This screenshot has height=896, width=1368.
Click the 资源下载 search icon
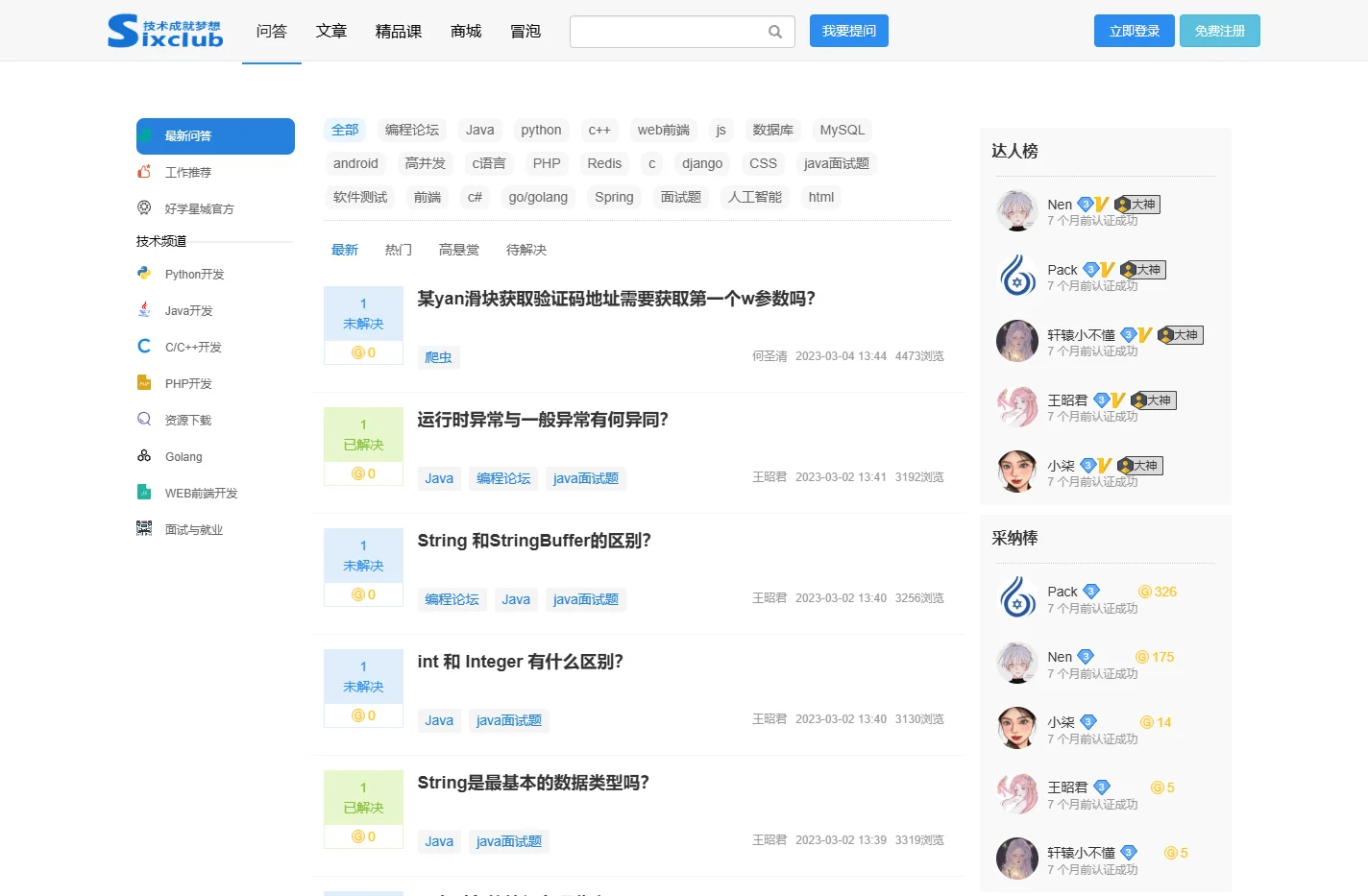click(144, 420)
